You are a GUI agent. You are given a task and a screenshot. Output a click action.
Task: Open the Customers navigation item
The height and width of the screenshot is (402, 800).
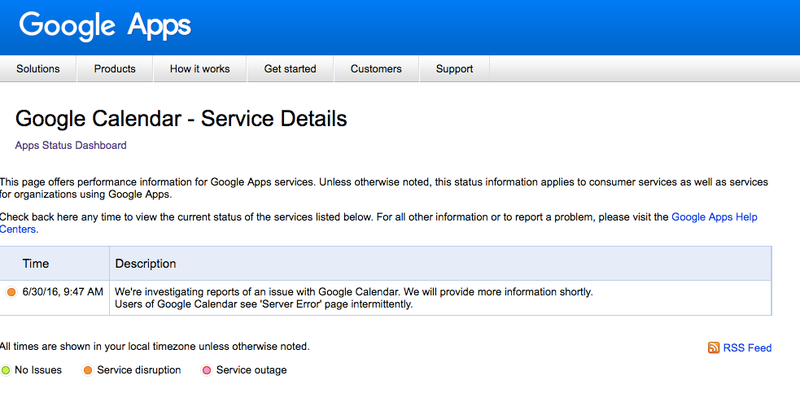pyautogui.click(x=376, y=69)
